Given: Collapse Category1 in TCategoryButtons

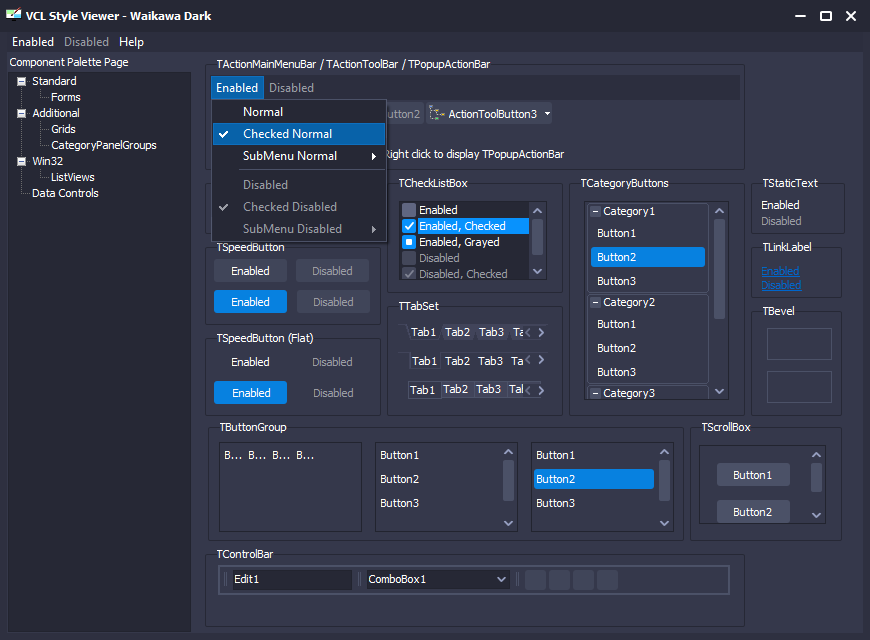Looking at the screenshot, I should coord(595,211).
